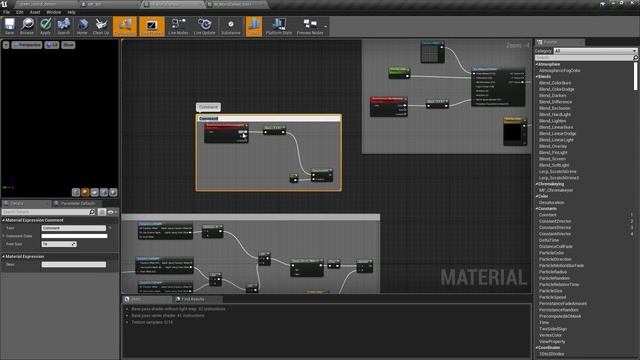The height and width of the screenshot is (360, 640).
Task: Select AtmosphericFogColor in the palette
Action: click(x=559, y=70)
